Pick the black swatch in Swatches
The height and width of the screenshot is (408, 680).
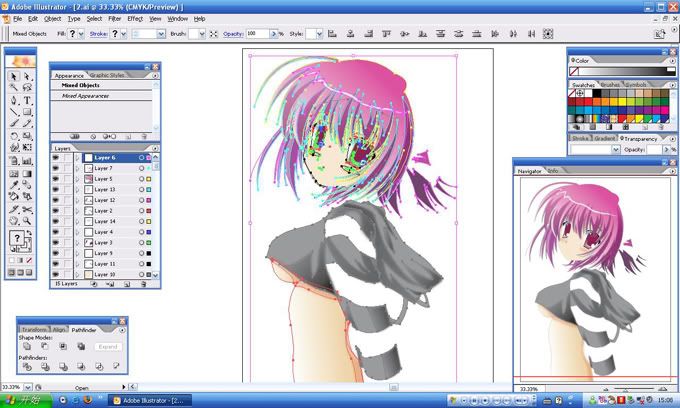point(597,93)
